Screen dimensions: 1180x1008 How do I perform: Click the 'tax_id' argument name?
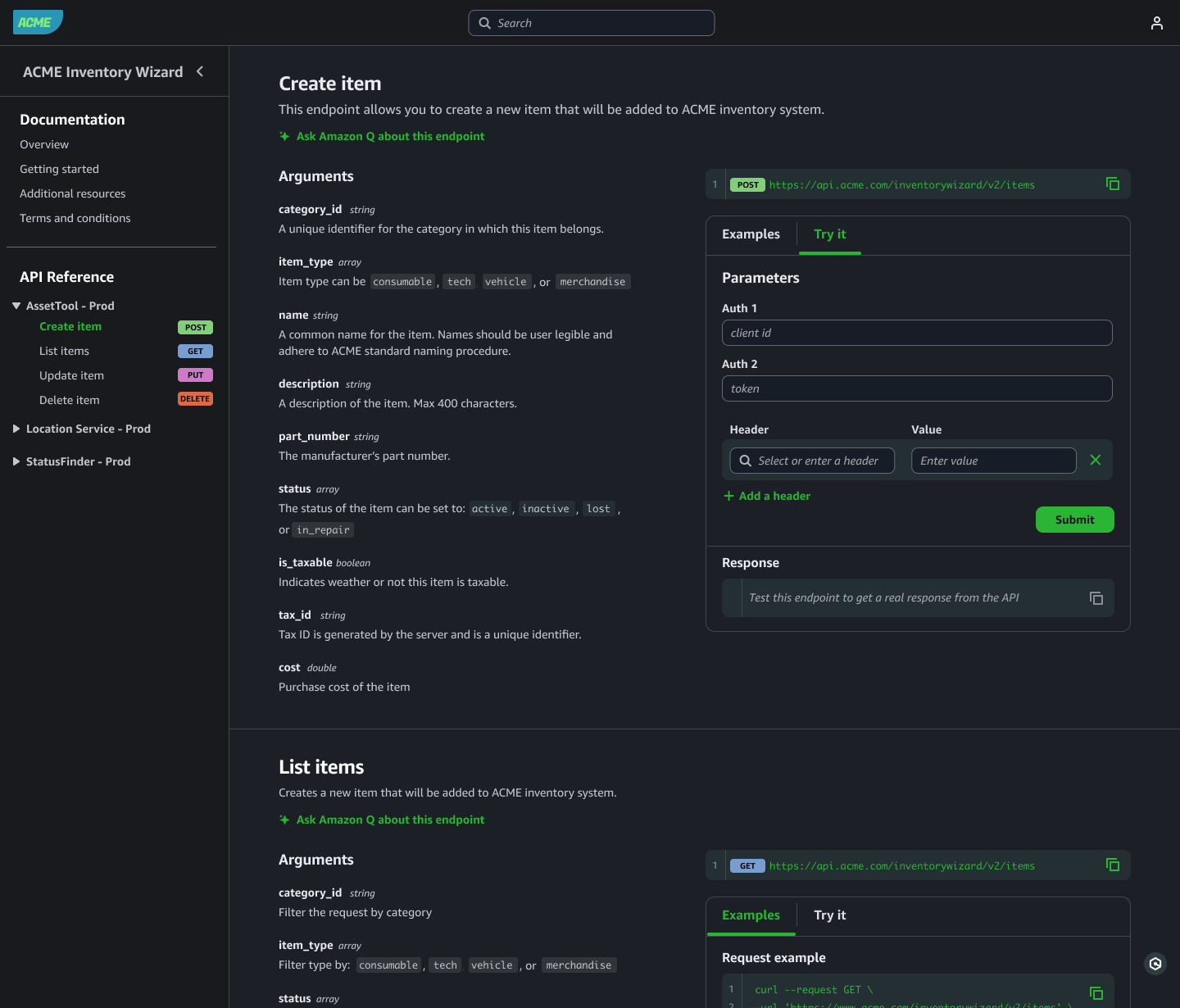(x=295, y=615)
